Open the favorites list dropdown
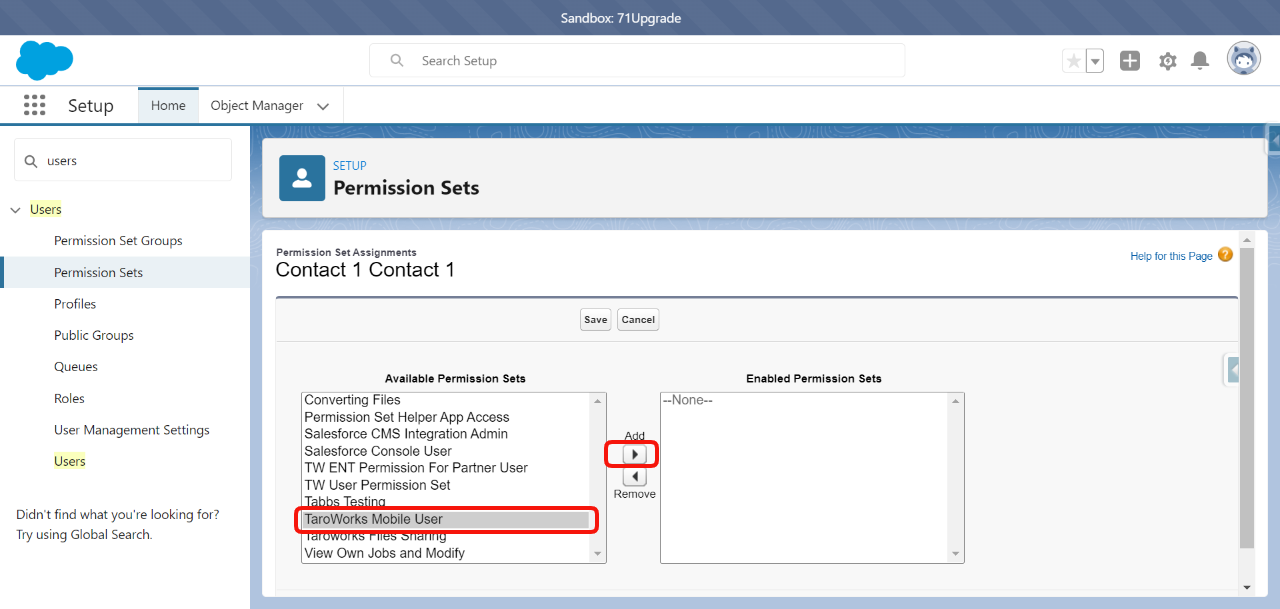Screen dimensions: 1280x609 click(x=1095, y=61)
